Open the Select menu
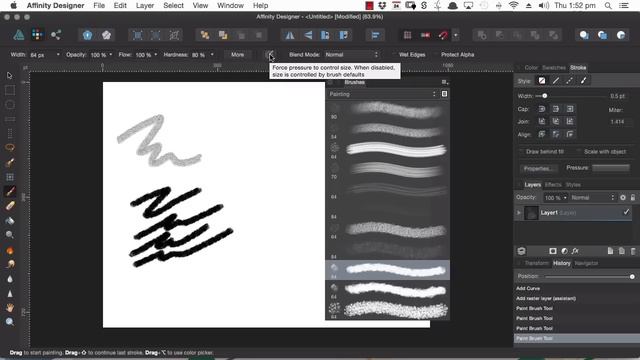 coord(173,5)
